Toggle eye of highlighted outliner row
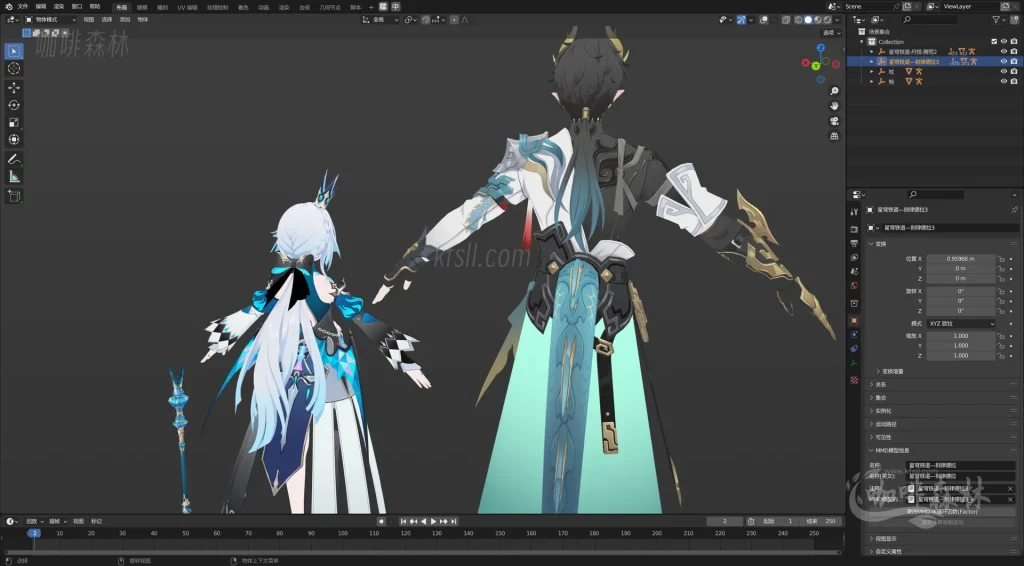The image size is (1024, 566). 1004,61
